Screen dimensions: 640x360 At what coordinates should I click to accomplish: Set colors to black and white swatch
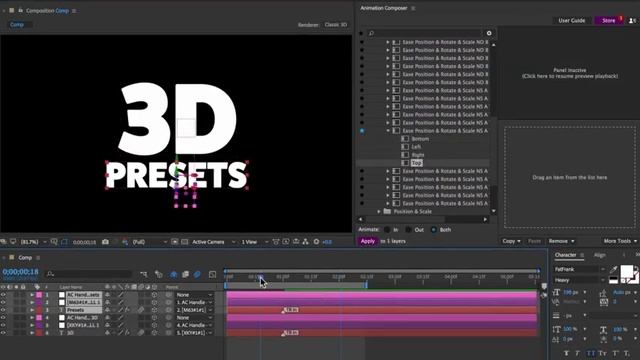(x=613, y=280)
